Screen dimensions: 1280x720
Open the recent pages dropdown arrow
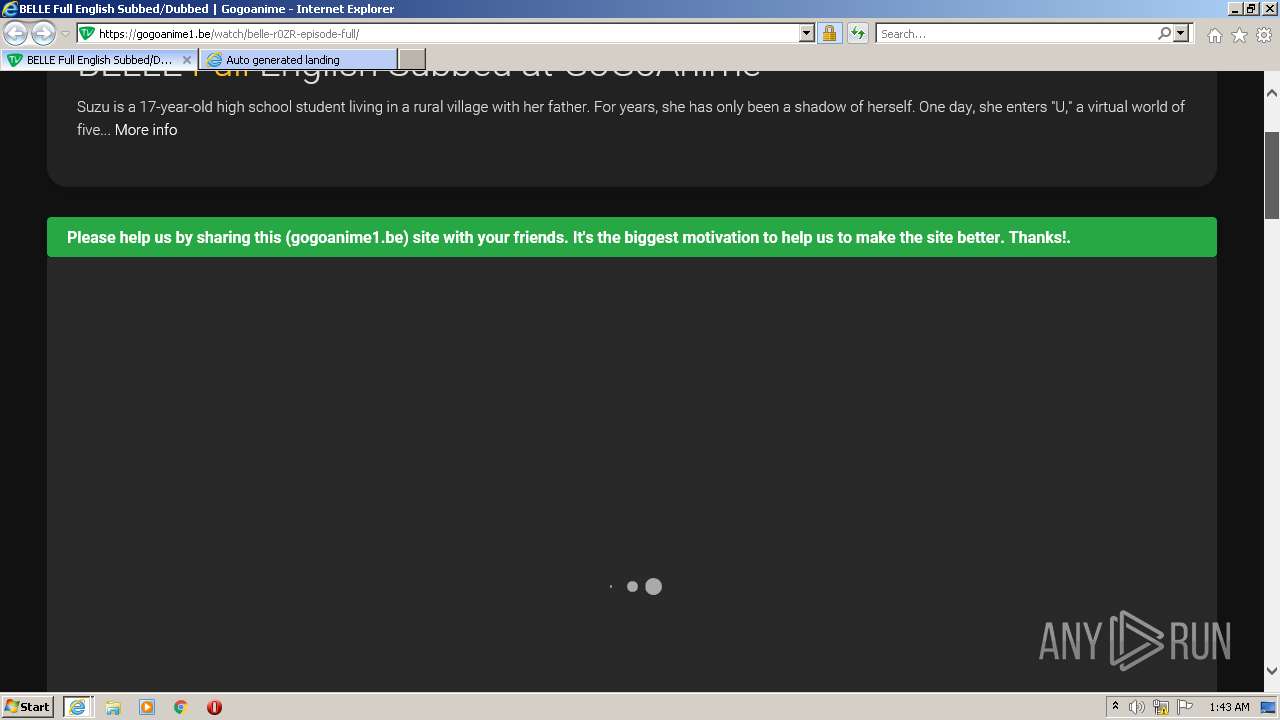pos(65,34)
